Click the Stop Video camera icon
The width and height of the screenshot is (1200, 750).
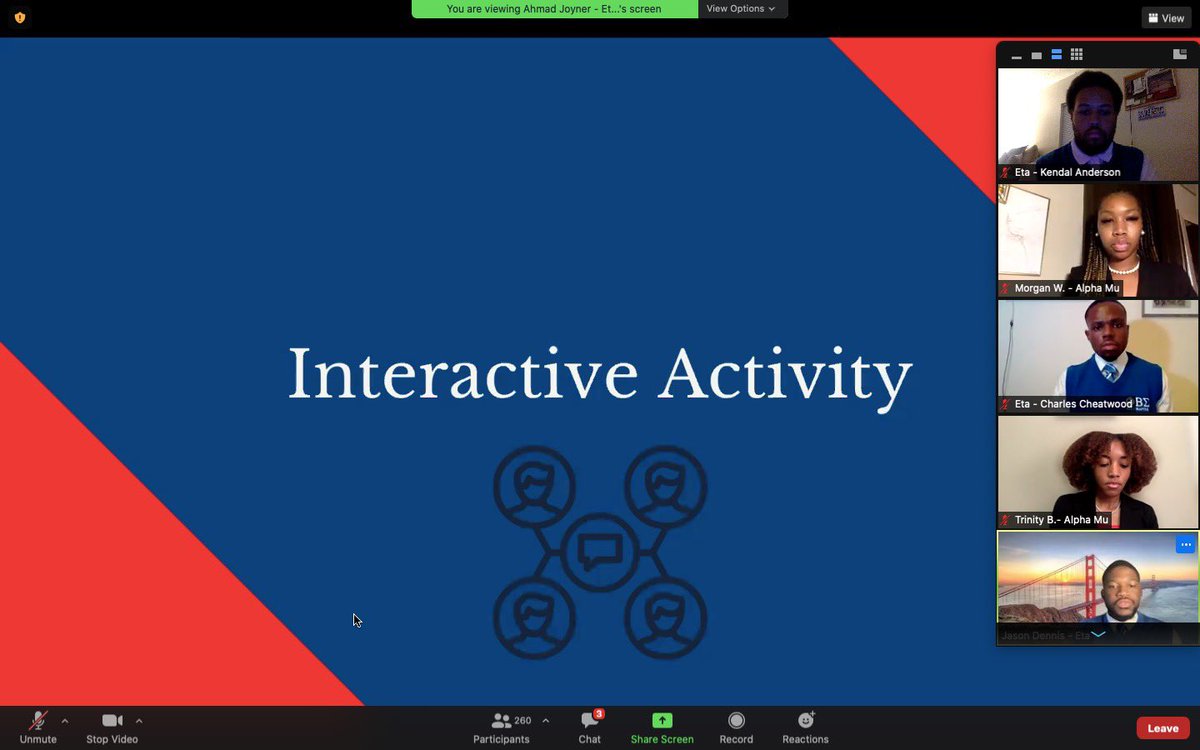112,720
